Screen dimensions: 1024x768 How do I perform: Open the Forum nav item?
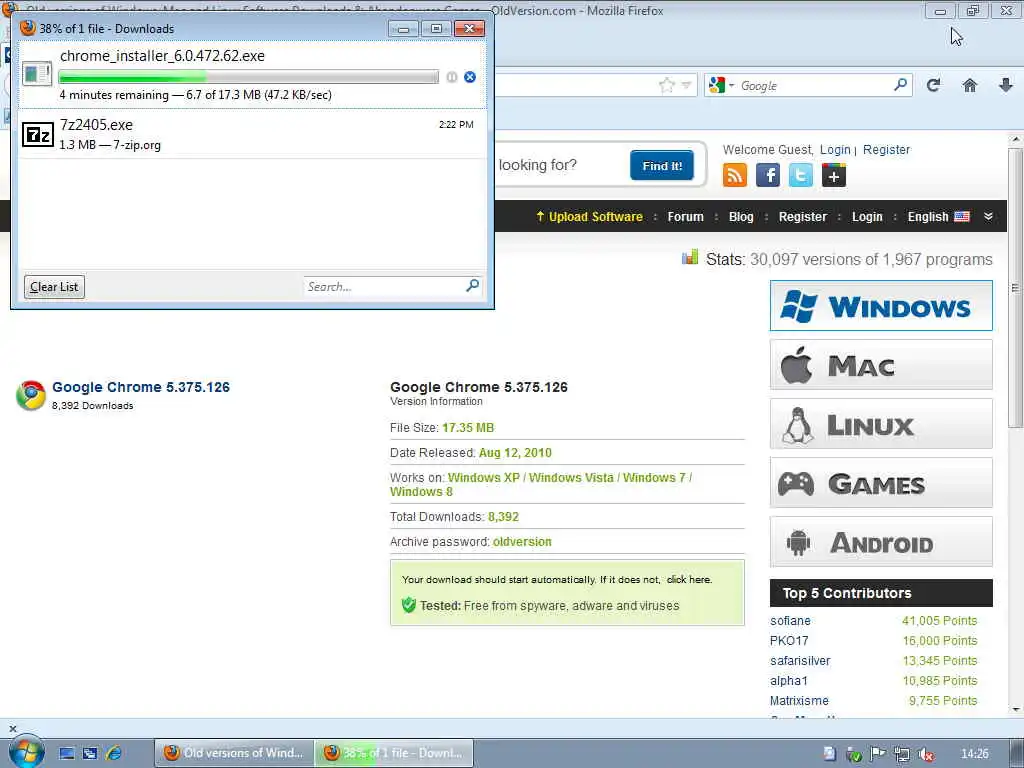coord(686,217)
